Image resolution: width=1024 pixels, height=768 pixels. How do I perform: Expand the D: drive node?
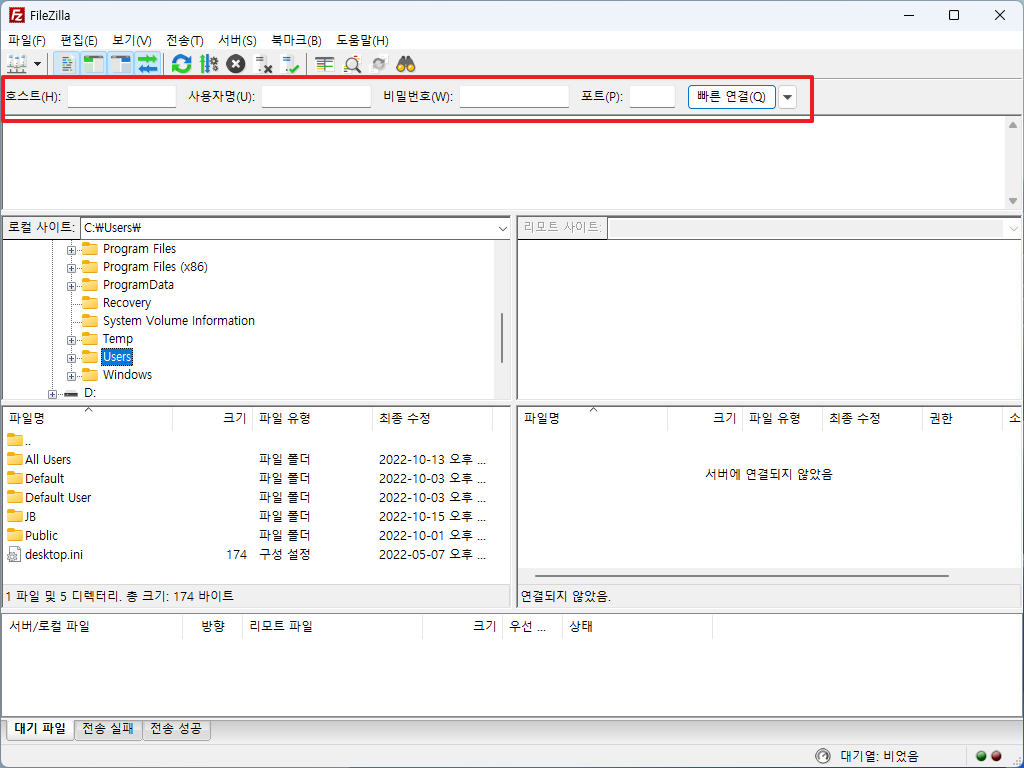[x=52, y=394]
